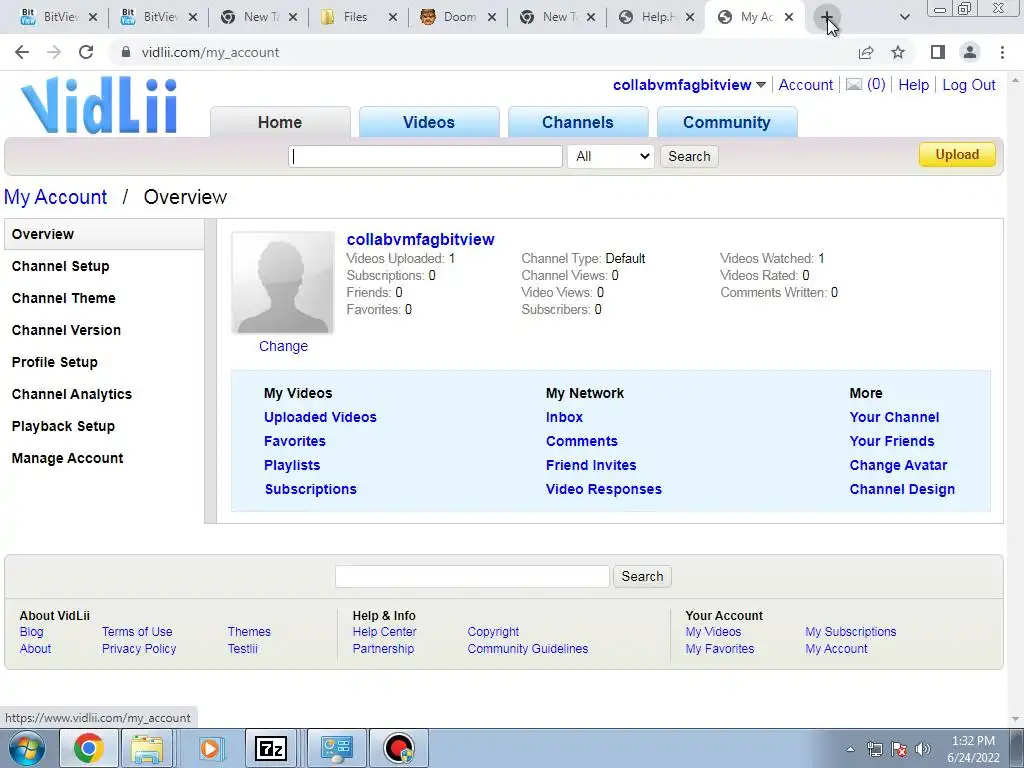
Task: Switch to the Doom browser tab
Action: coord(460,18)
